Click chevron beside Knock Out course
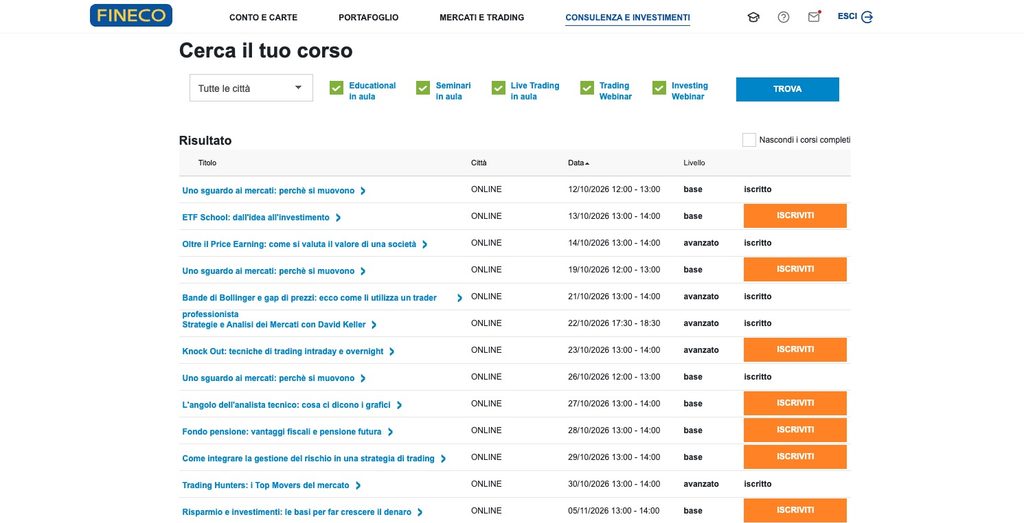 click(392, 351)
